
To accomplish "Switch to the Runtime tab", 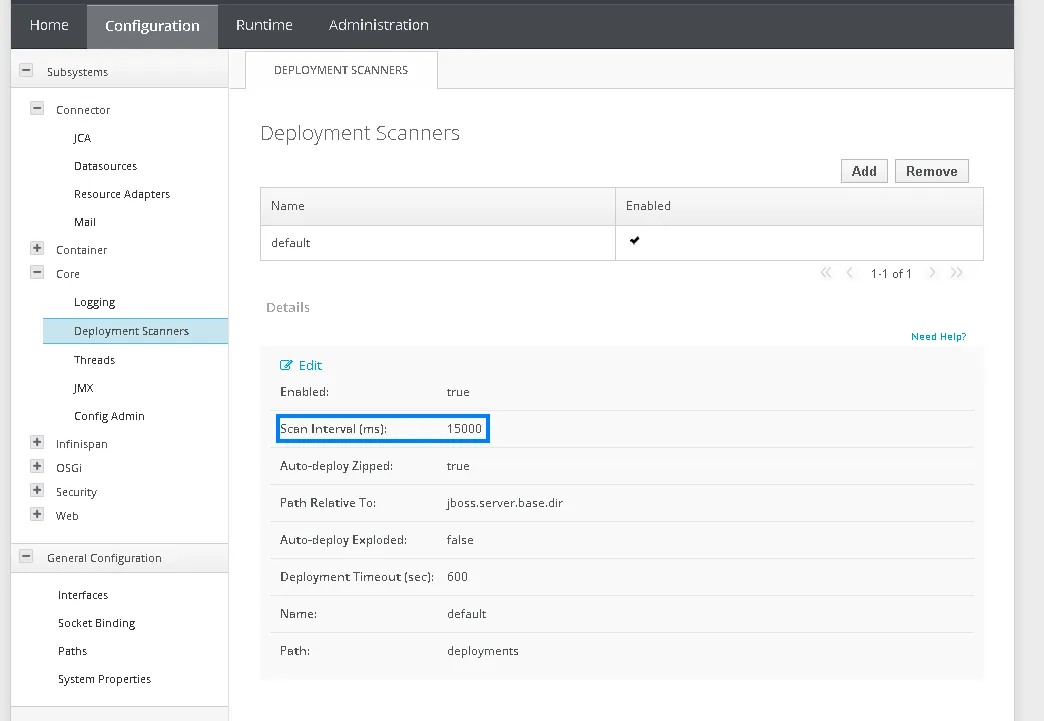I will tap(264, 25).
